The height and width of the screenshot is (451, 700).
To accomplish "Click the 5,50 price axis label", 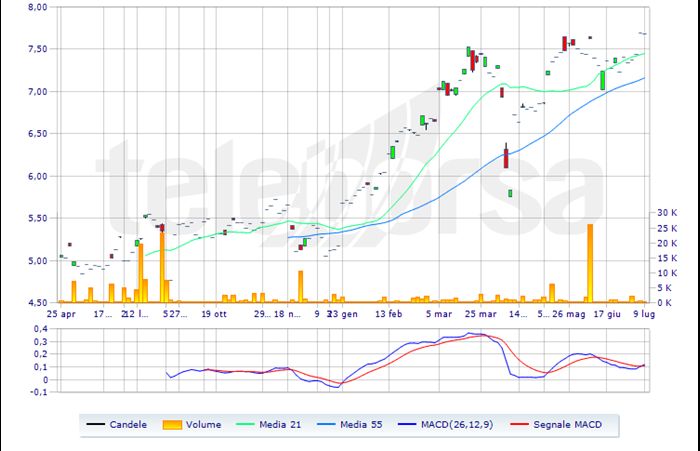I will click(x=38, y=218).
